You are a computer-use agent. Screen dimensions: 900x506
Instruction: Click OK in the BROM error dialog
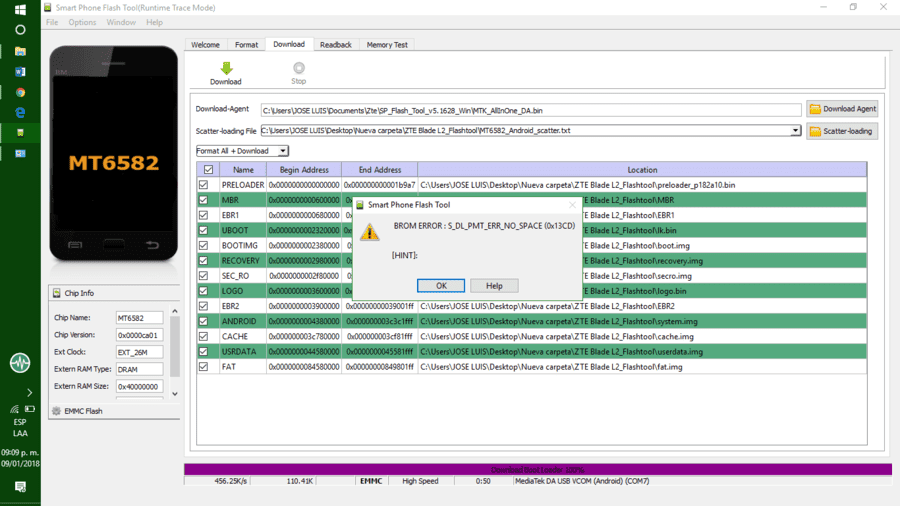click(x=441, y=286)
